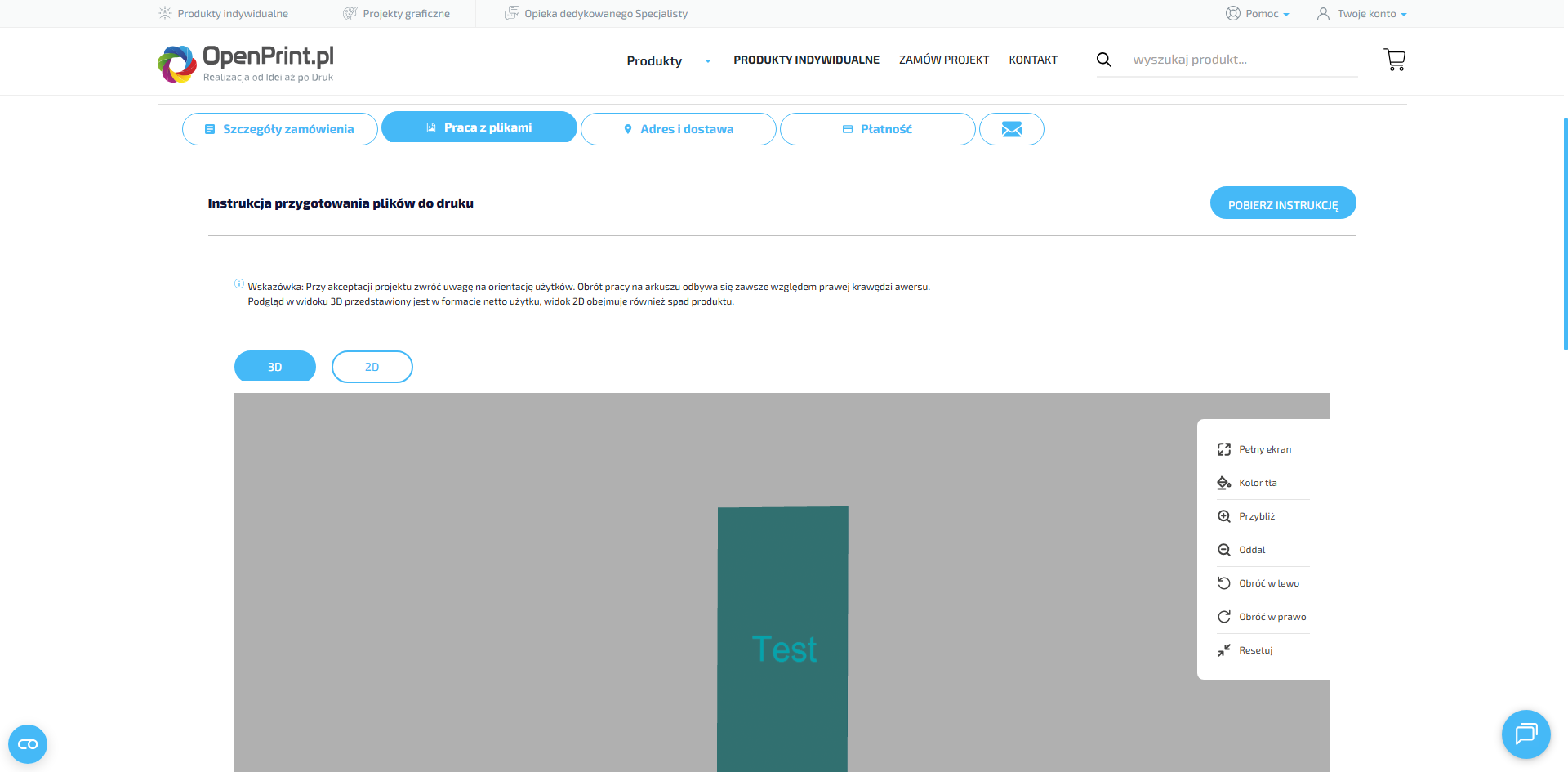Switch preview to 2D view
Image resolution: width=1568 pixels, height=772 pixels.
pyautogui.click(x=372, y=367)
